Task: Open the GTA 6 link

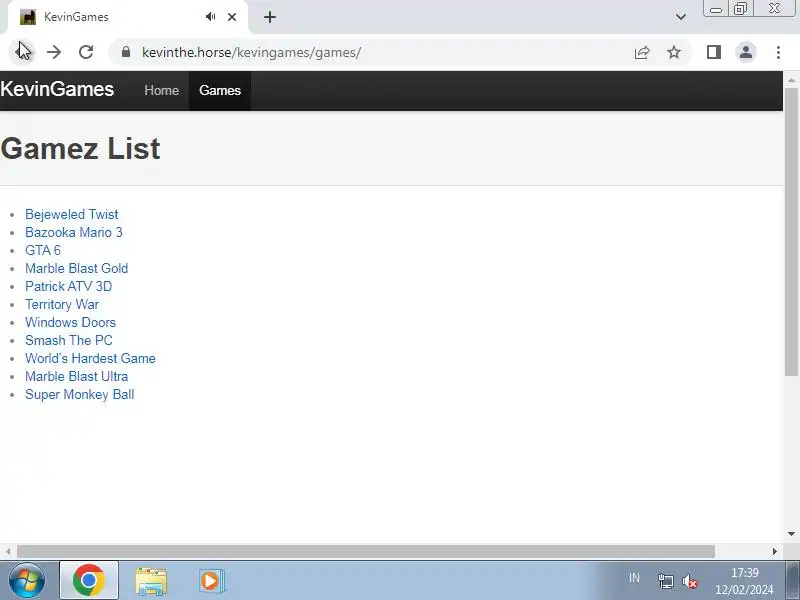Action: [43, 250]
